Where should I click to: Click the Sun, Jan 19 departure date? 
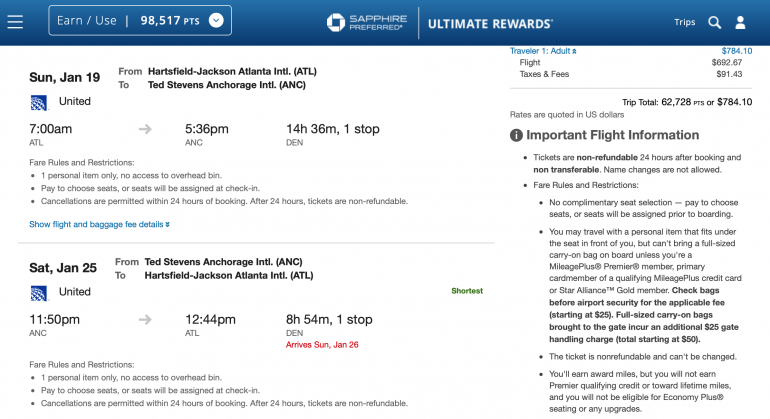coord(65,77)
